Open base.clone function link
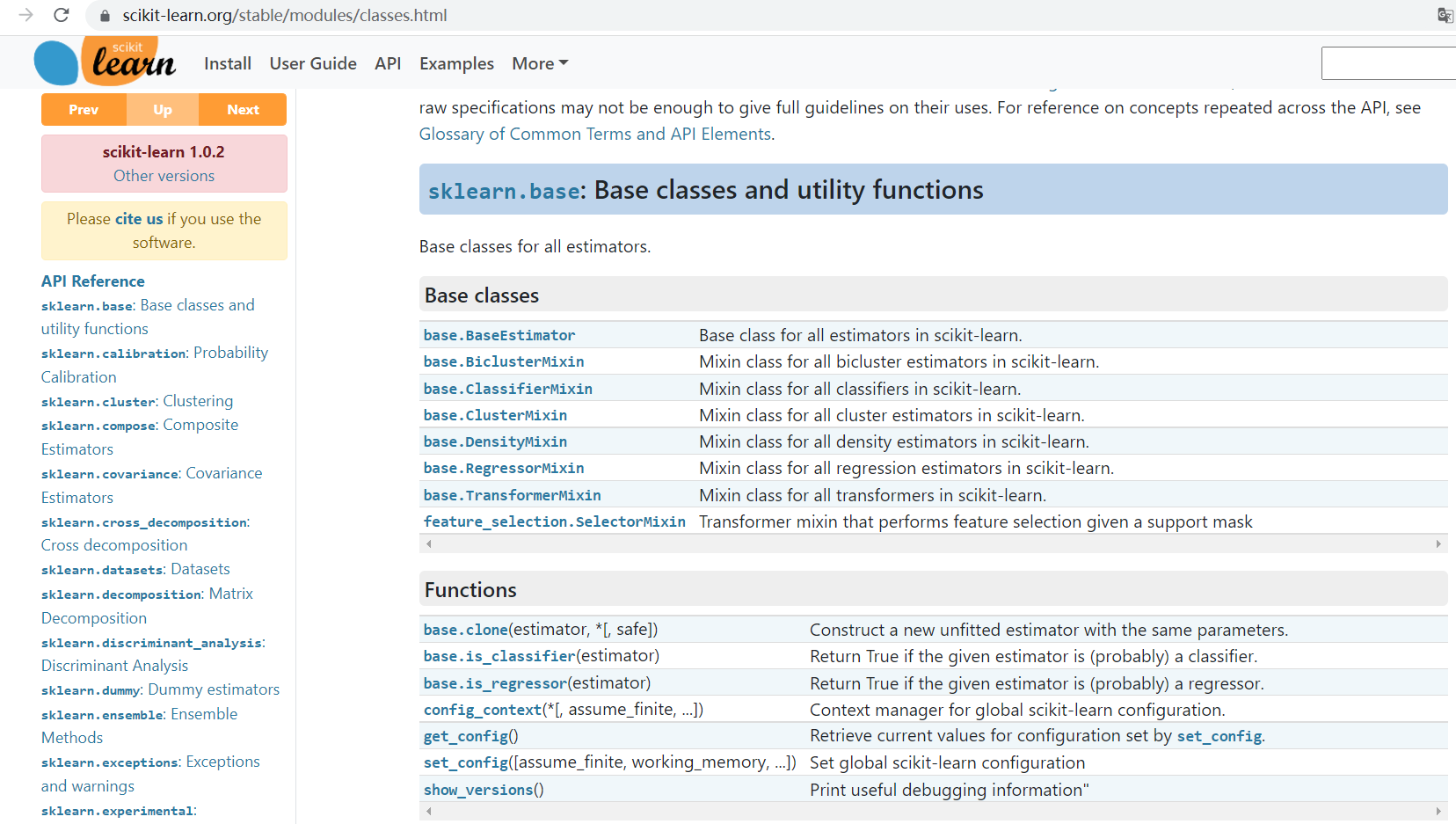 pos(466,630)
